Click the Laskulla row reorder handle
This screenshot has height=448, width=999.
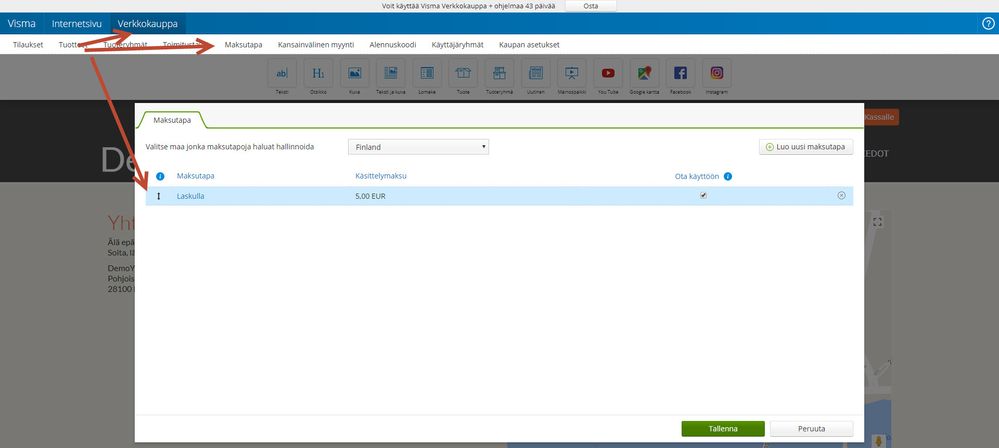click(159, 196)
